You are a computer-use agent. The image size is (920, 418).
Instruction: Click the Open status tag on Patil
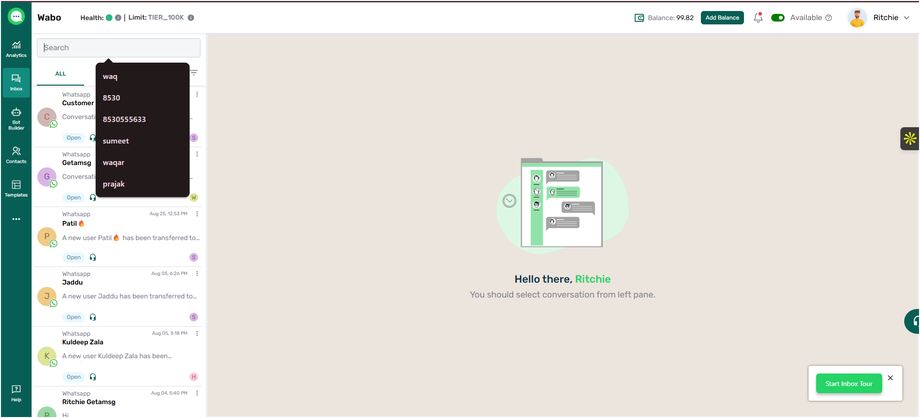tap(73, 257)
